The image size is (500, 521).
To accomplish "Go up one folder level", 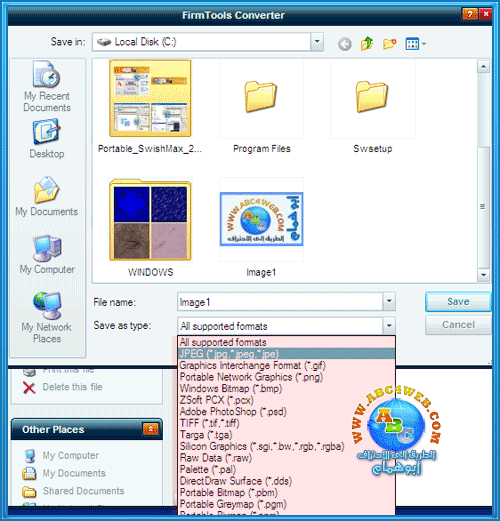I will click(367, 43).
